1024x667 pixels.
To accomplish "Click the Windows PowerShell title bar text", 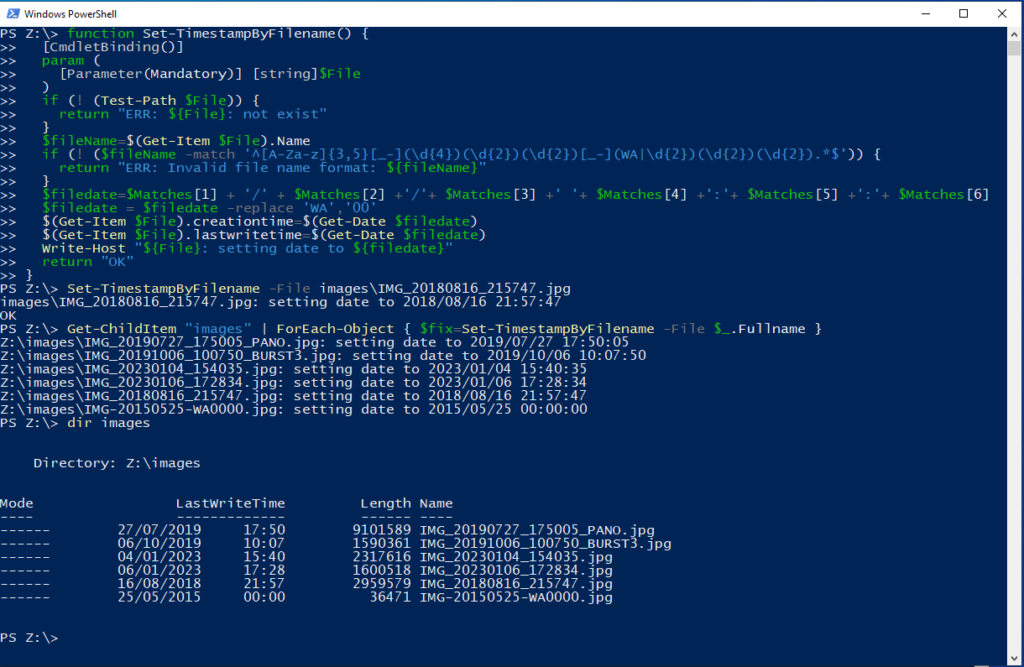I will pos(70,13).
